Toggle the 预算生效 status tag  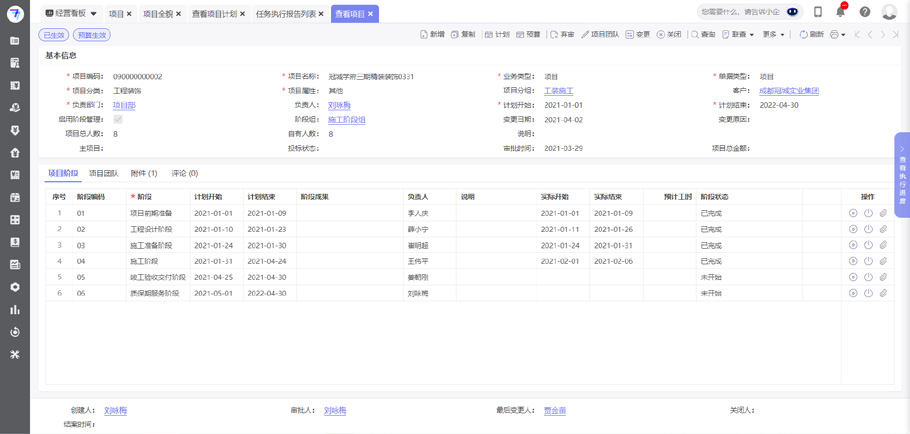[x=92, y=35]
